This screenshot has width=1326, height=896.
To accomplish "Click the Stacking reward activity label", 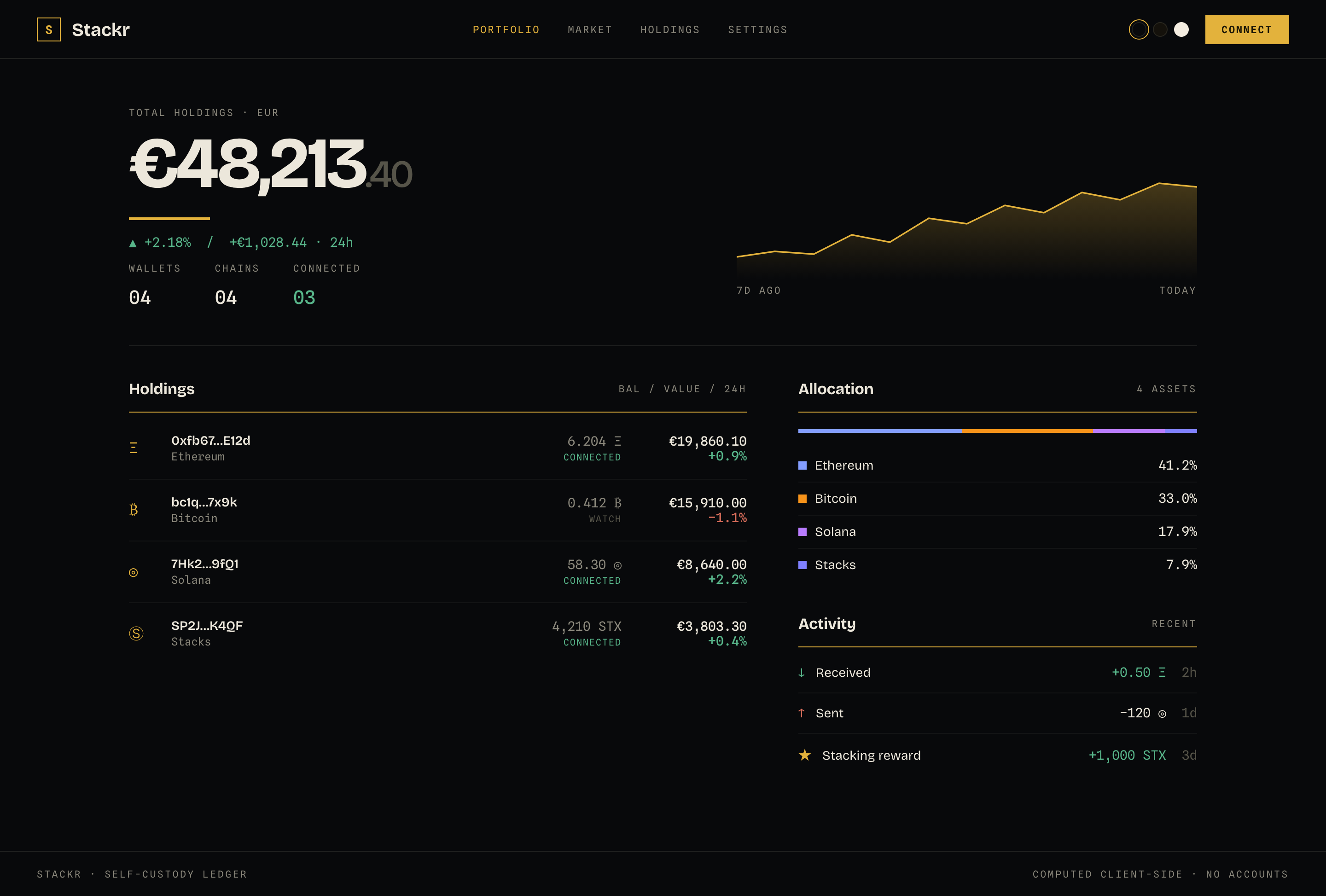I will 871,755.
